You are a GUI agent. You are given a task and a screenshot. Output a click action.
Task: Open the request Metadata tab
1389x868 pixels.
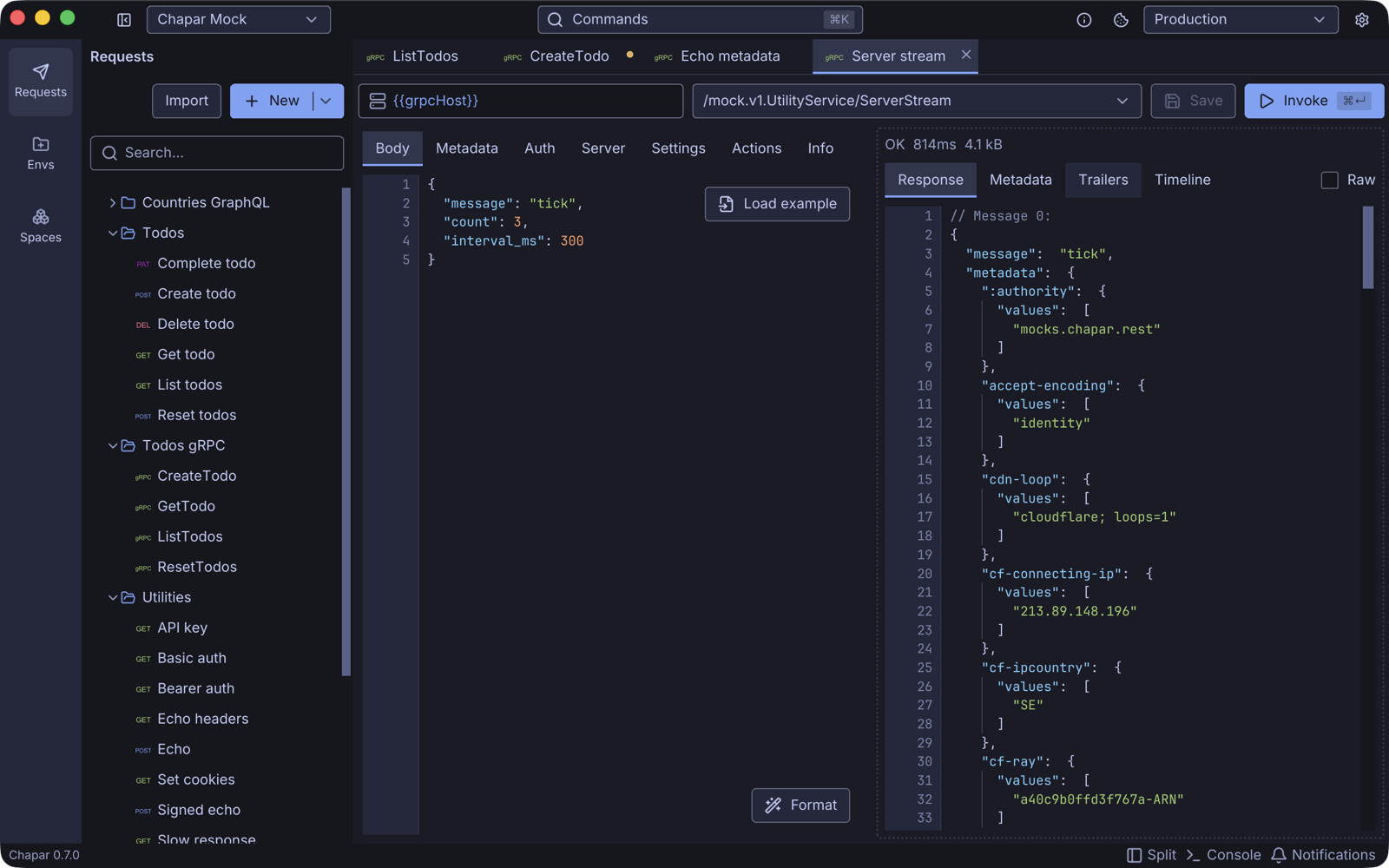coord(467,148)
